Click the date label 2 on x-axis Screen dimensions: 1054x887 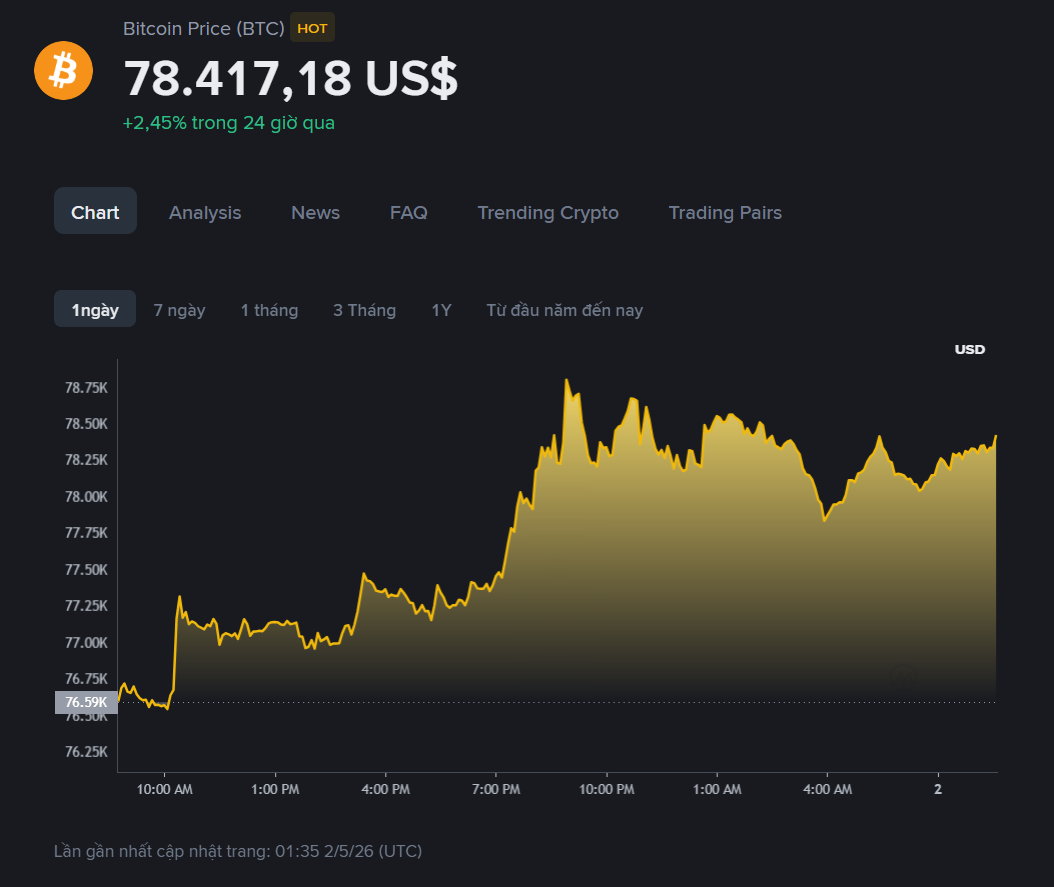938,789
